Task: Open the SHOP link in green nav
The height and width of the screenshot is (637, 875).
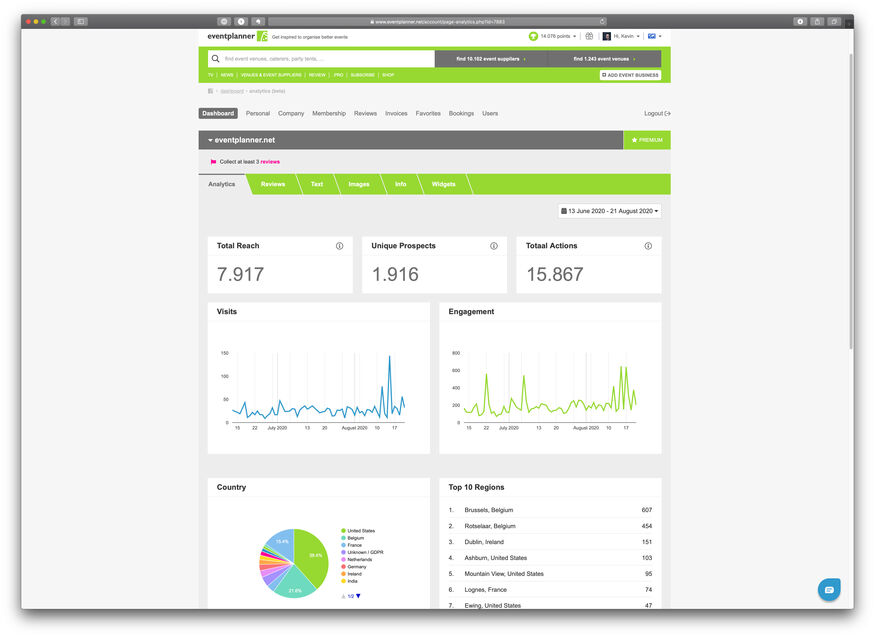Action: pos(388,75)
